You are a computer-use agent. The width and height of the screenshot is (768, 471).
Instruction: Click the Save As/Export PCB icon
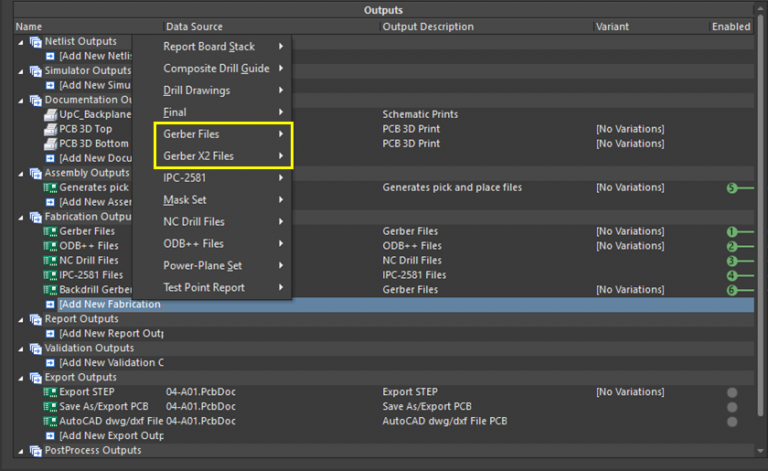[x=50, y=407]
